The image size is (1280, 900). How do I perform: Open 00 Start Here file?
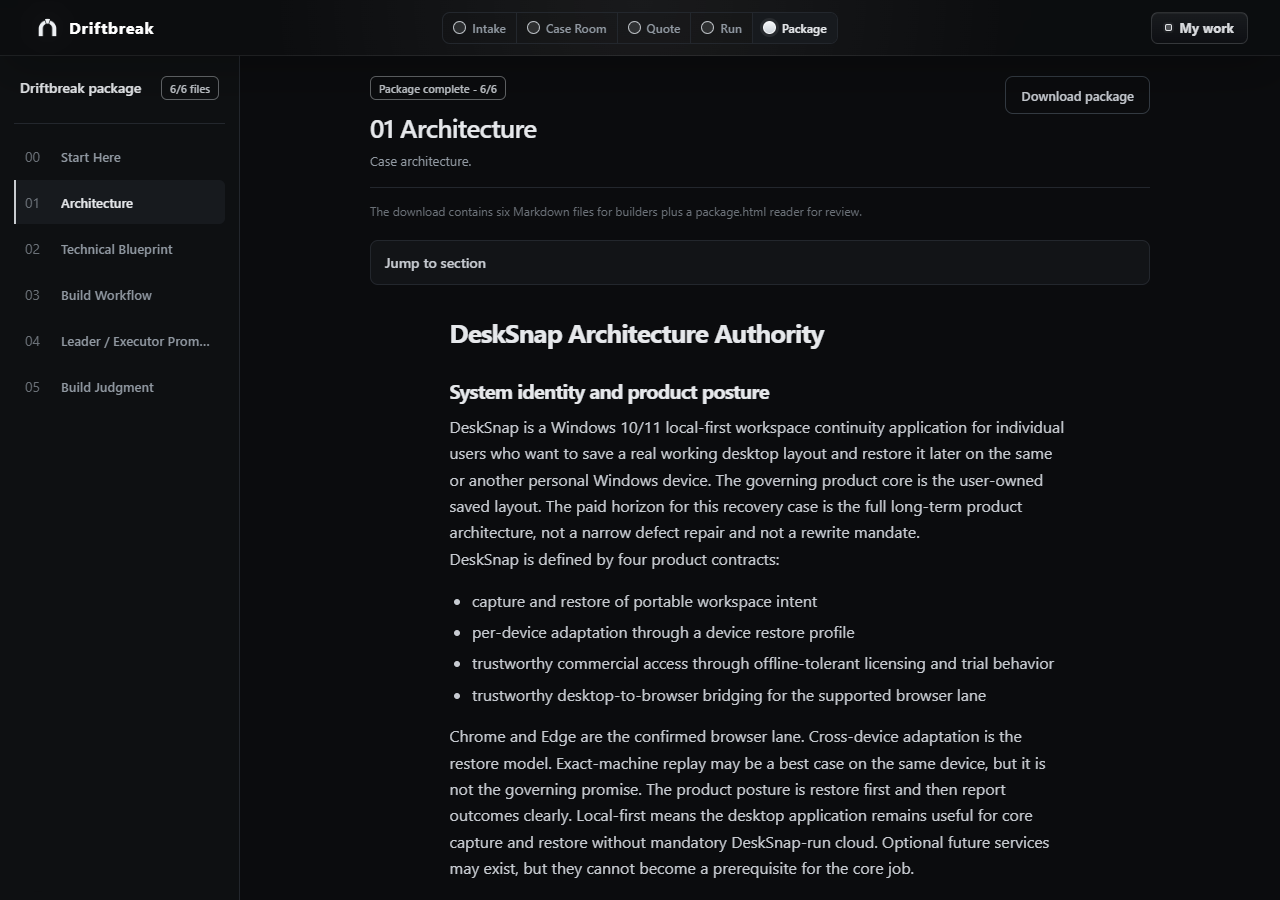[x=119, y=157]
